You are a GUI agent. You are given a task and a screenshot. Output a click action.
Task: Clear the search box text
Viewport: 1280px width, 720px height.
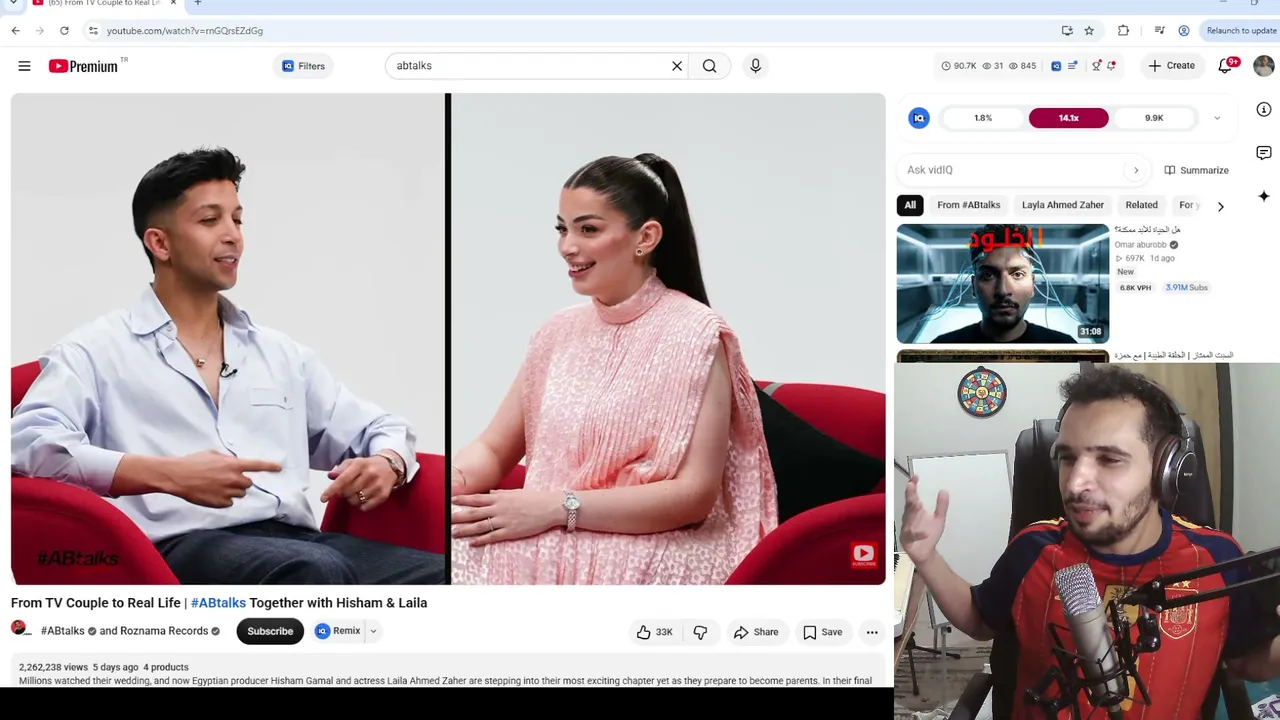[677, 66]
